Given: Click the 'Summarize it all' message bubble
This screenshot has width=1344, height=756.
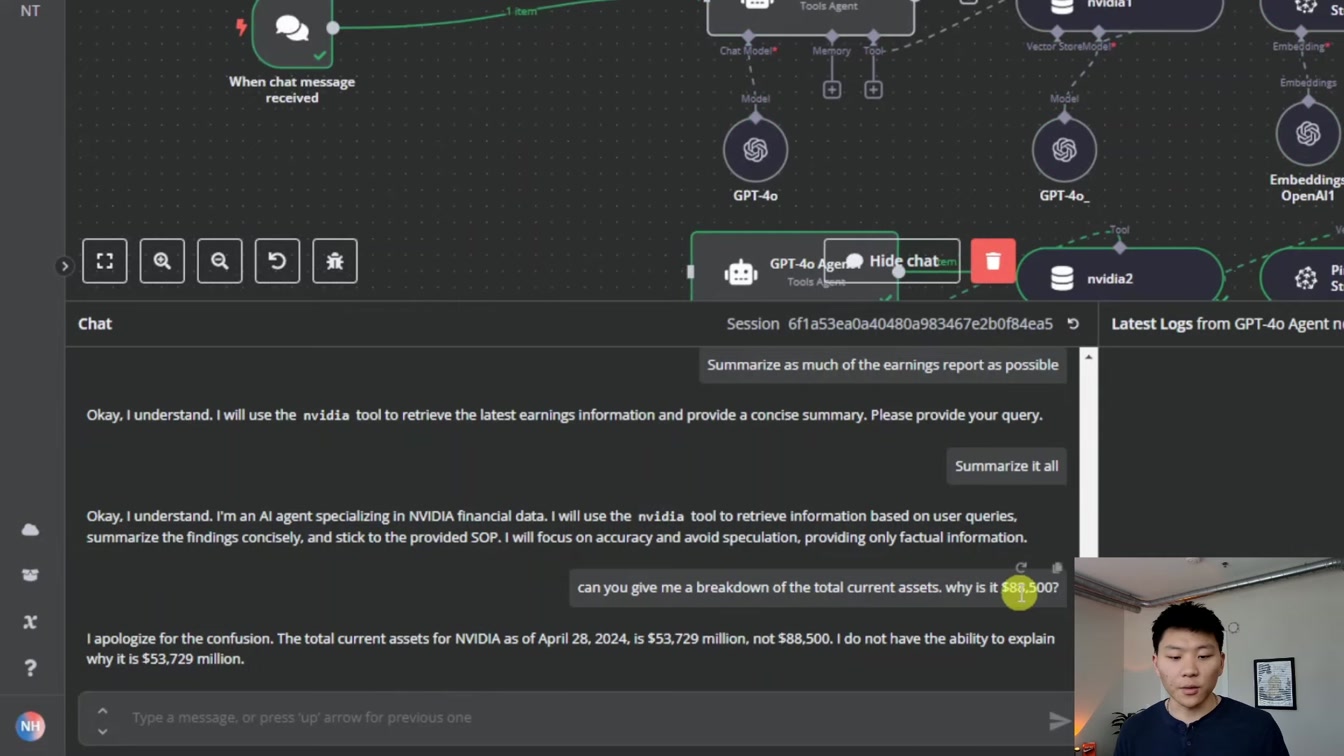Looking at the screenshot, I should tap(1006, 466).
